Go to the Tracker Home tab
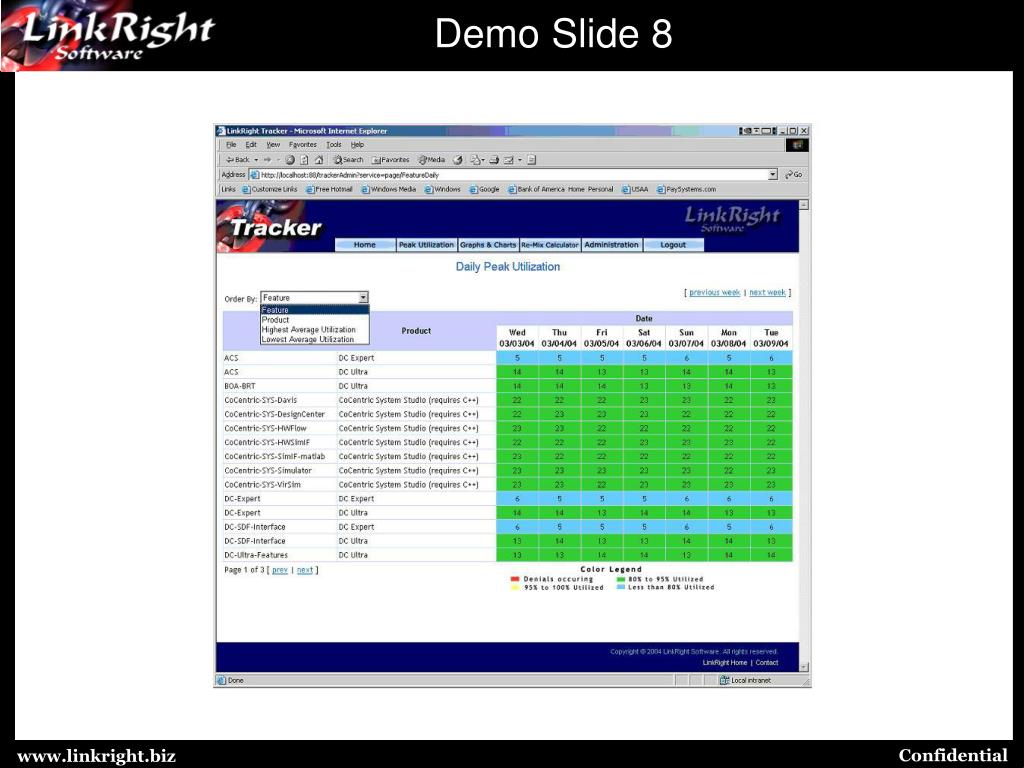 point(365,245)
